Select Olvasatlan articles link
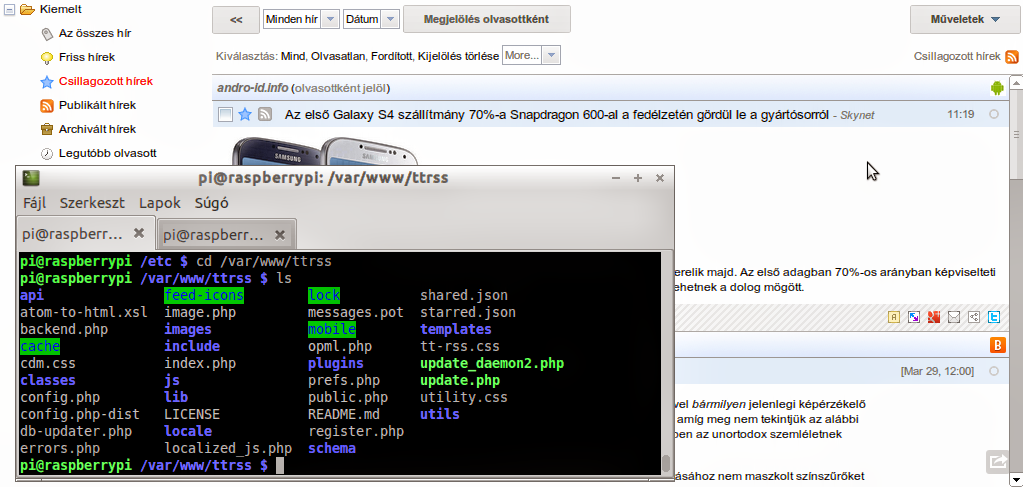Image resolution: width=1023 pixels, height=487 pixels. click(x=339, y=56)
